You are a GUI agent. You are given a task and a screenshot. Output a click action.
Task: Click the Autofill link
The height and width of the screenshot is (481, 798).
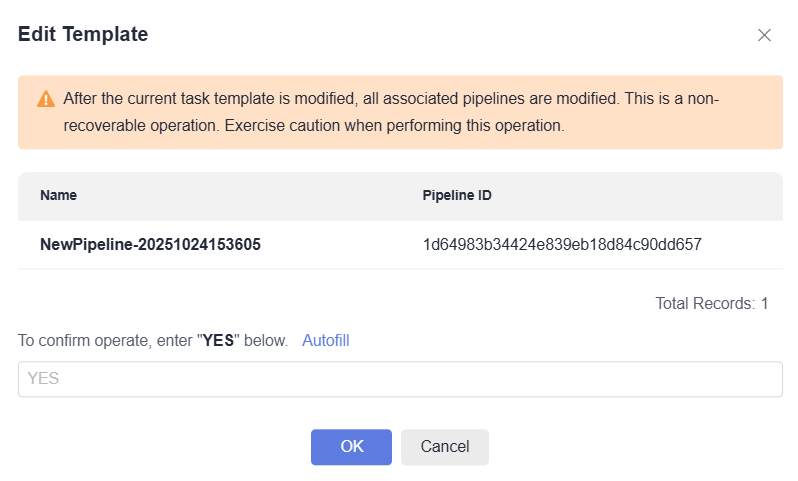click(326, 340)
